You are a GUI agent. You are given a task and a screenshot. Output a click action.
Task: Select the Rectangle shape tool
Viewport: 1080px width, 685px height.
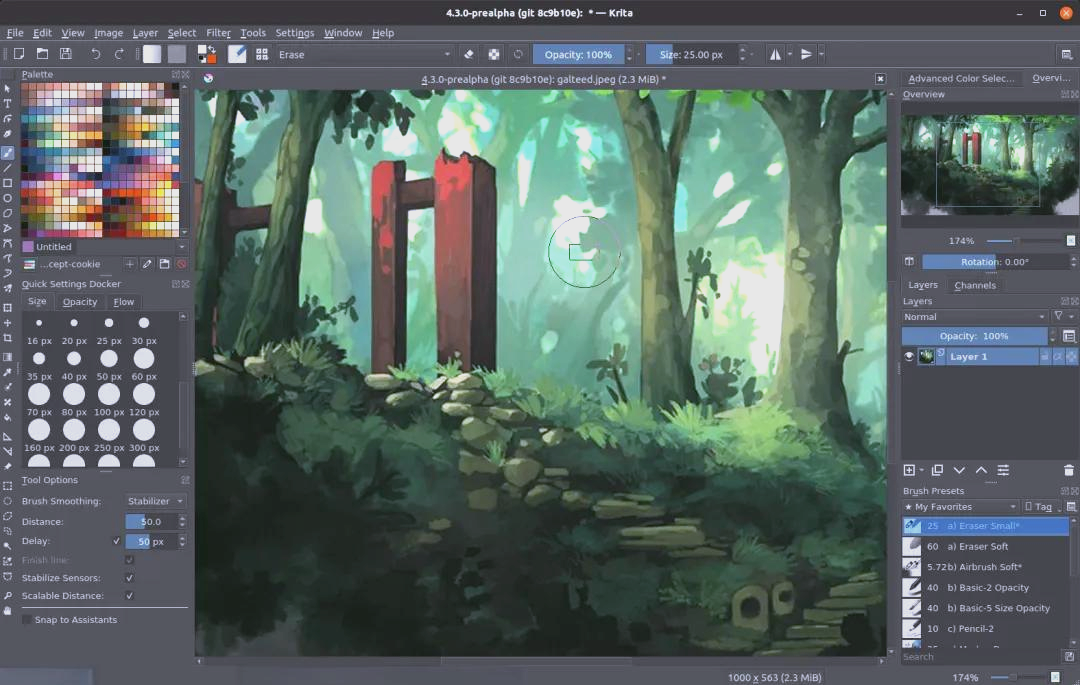tap(8, 183)
